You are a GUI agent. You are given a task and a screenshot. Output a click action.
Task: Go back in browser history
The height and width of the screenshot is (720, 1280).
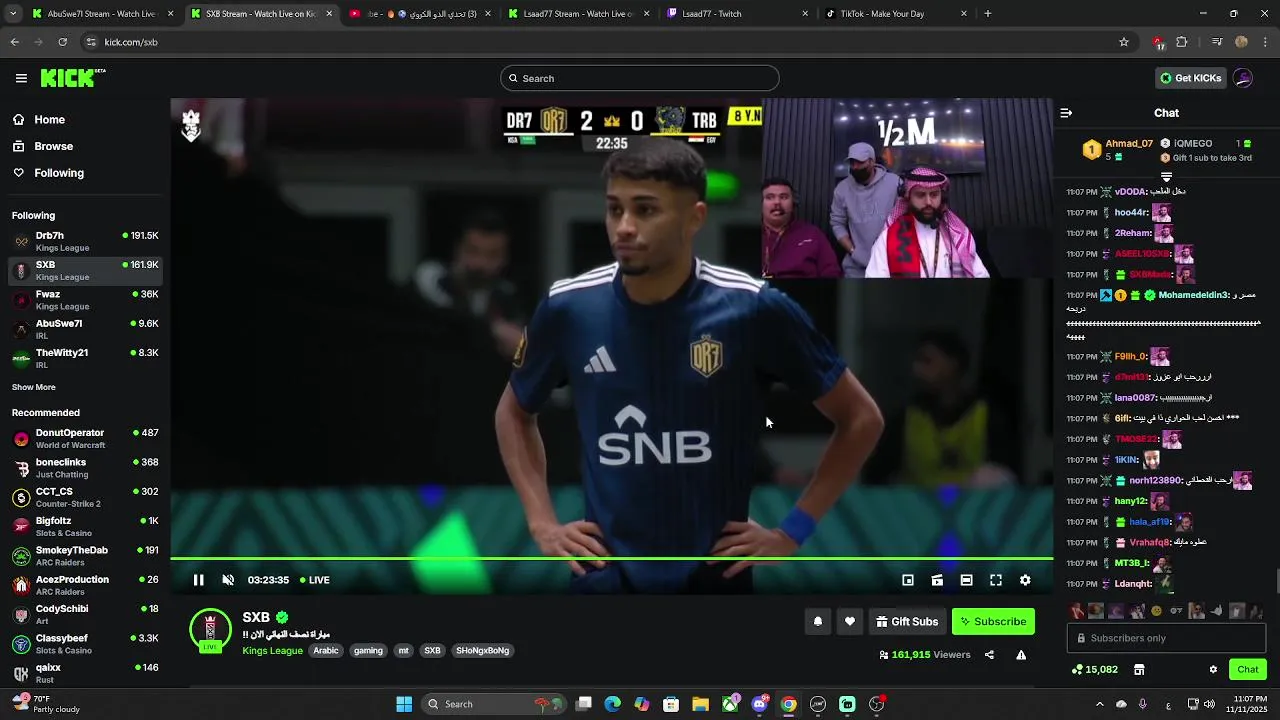click(x=14, y=42)
